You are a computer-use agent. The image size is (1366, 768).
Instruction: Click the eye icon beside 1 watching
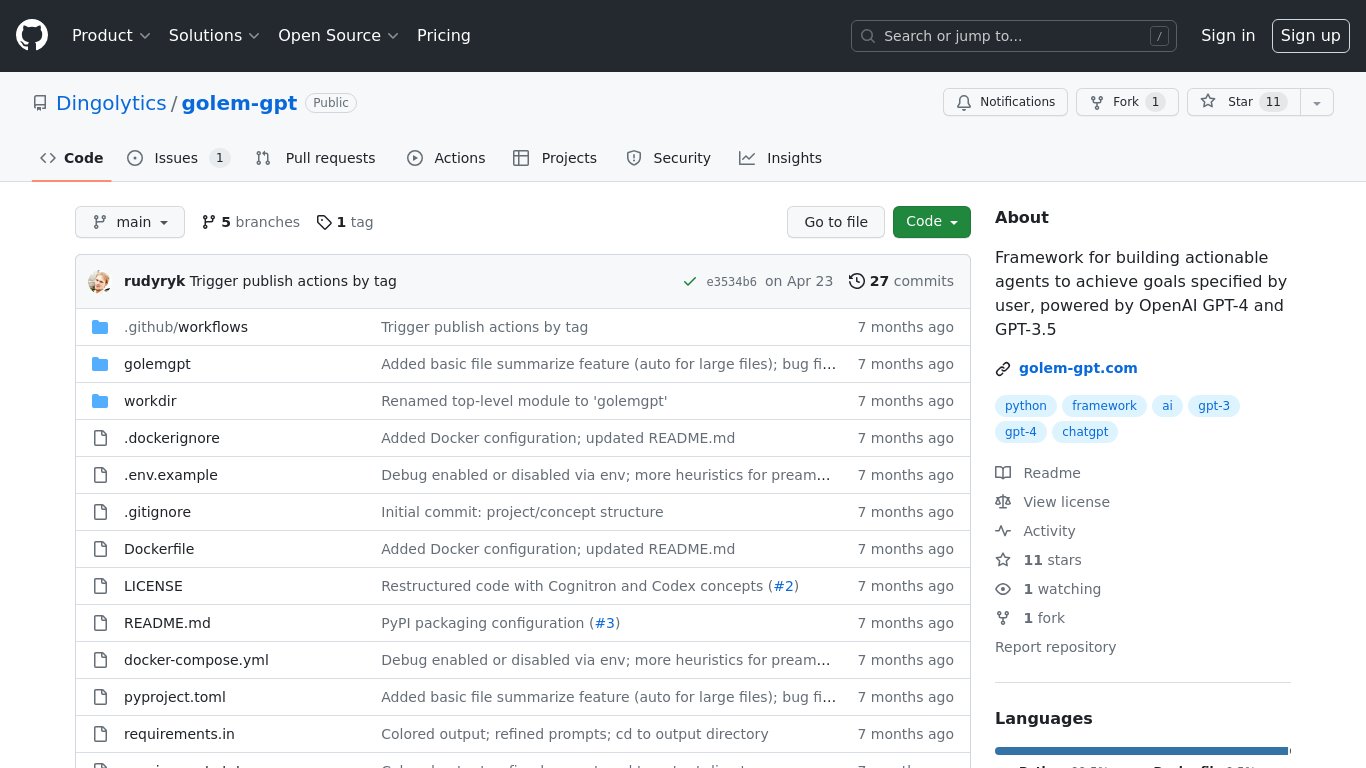[1003, 589]
